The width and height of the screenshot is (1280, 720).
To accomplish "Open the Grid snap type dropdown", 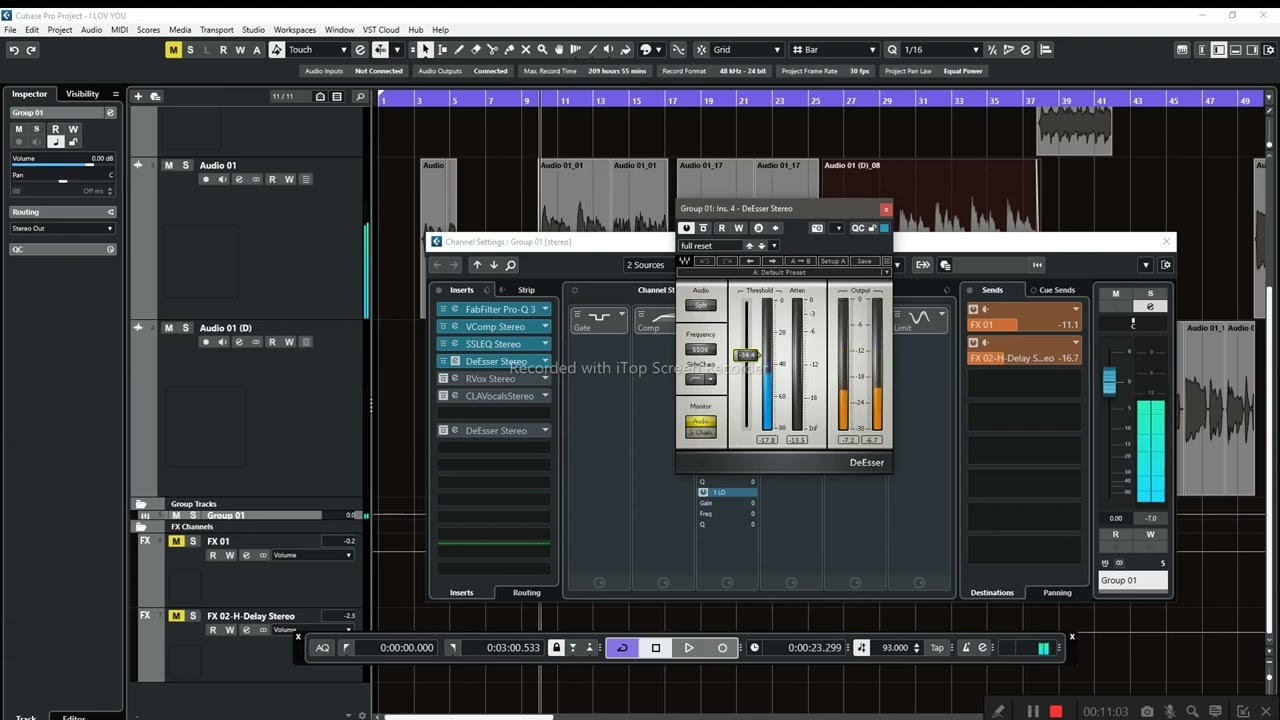I will pos(776,50).
